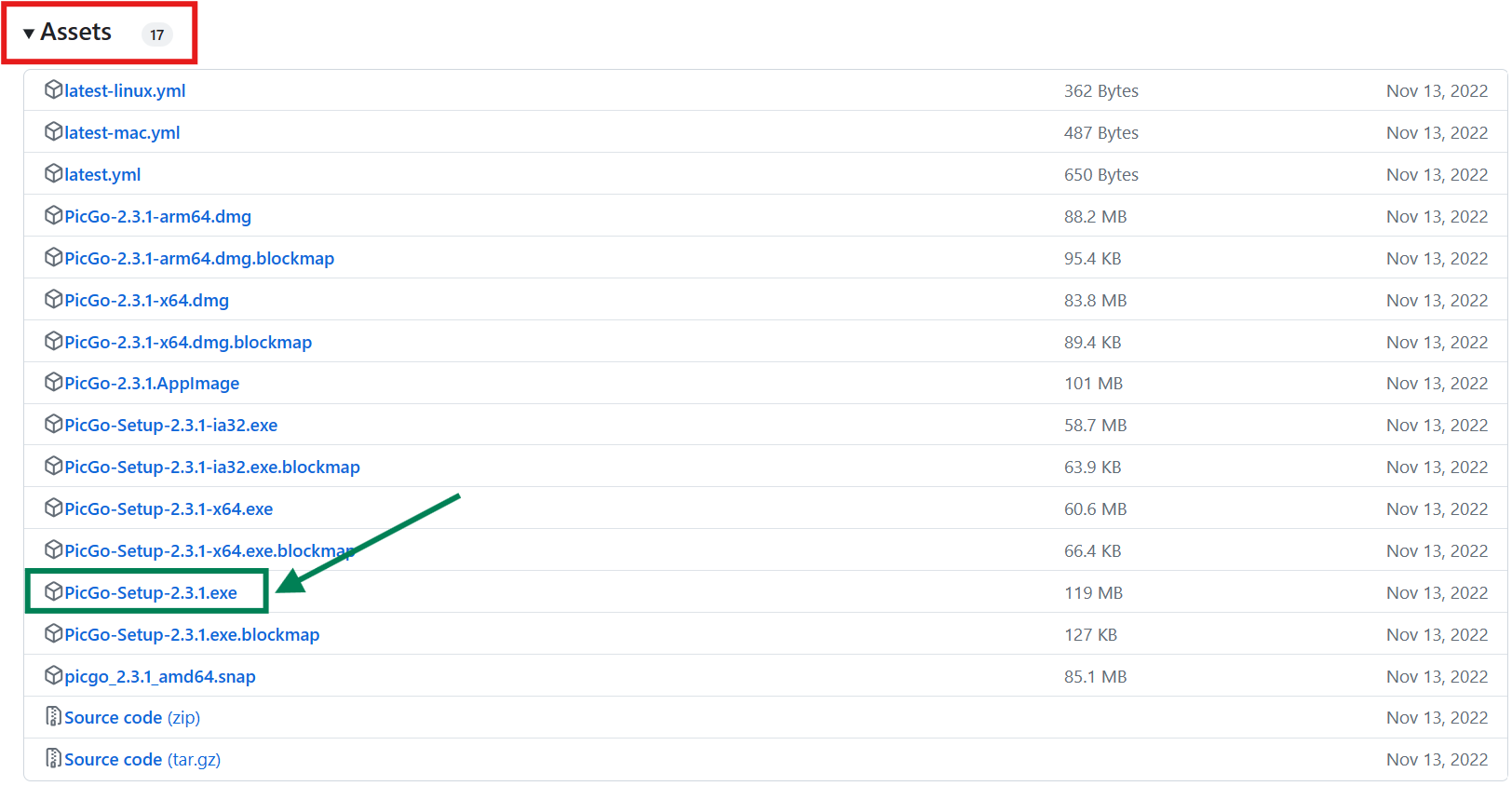Screen dimensions: 1512x786
Task: Click the 127 KB size text
Action: 1091,634
